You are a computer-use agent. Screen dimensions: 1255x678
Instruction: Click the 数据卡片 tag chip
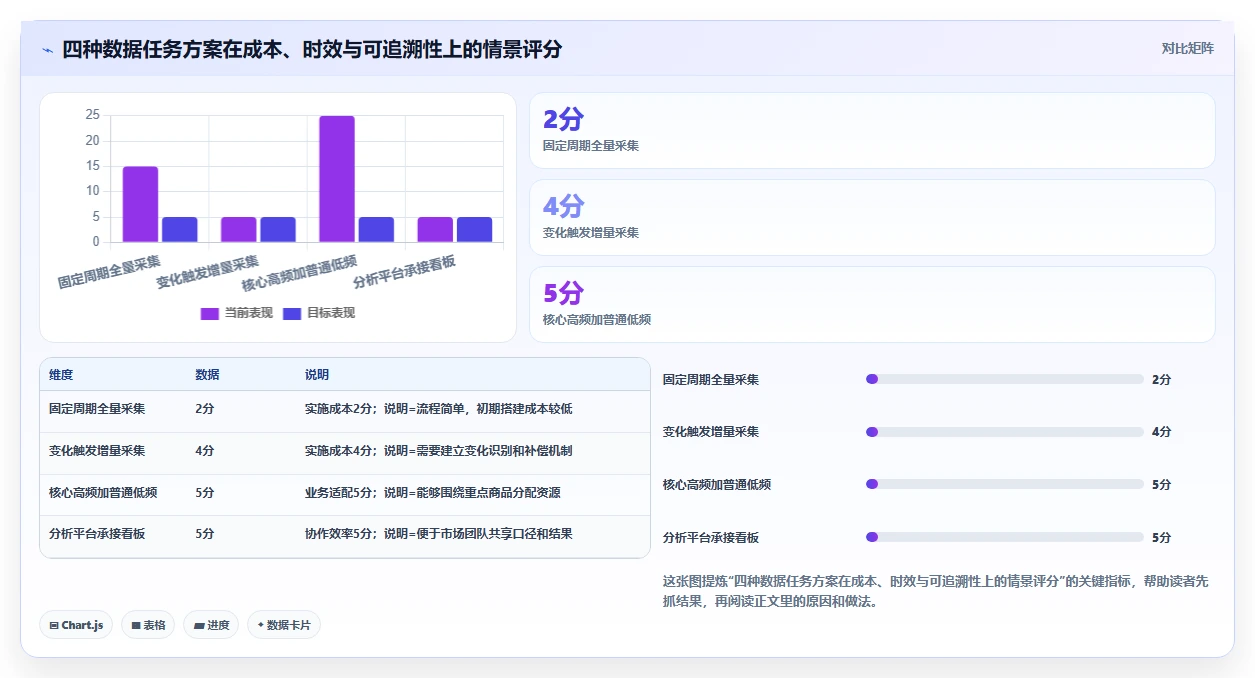pyautogui.click(x=284, y=625)
